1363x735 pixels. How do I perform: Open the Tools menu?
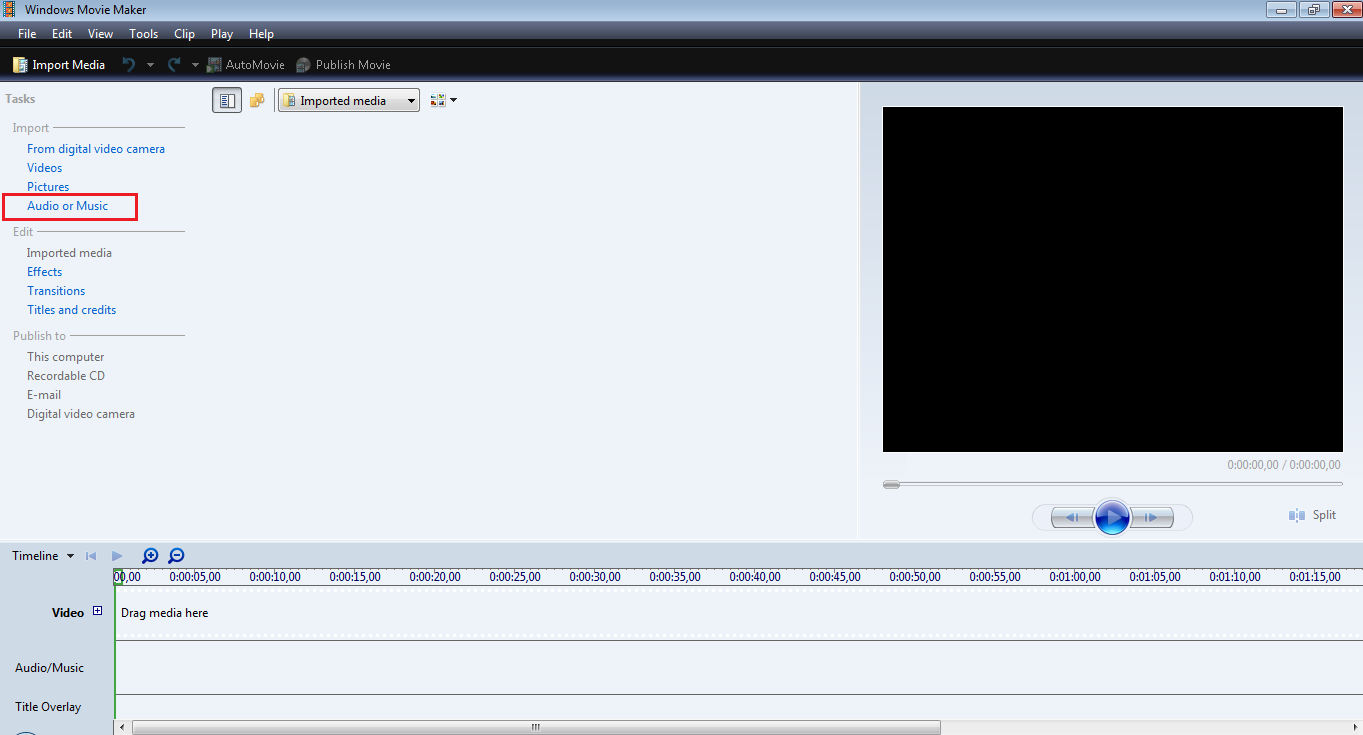point(143,33)
